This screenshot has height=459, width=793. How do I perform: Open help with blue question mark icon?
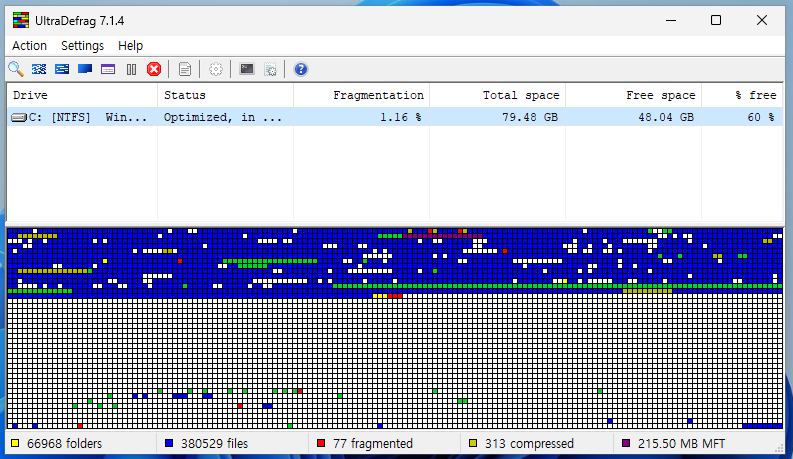[301, 69]
